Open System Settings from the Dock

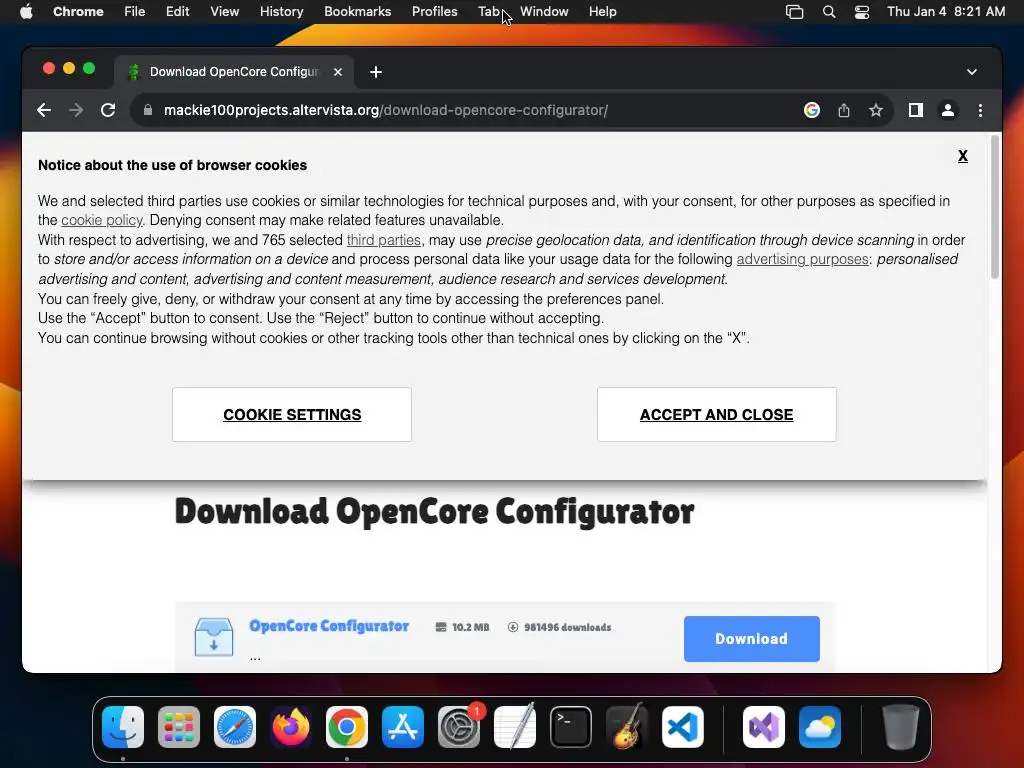pos(458,727)
